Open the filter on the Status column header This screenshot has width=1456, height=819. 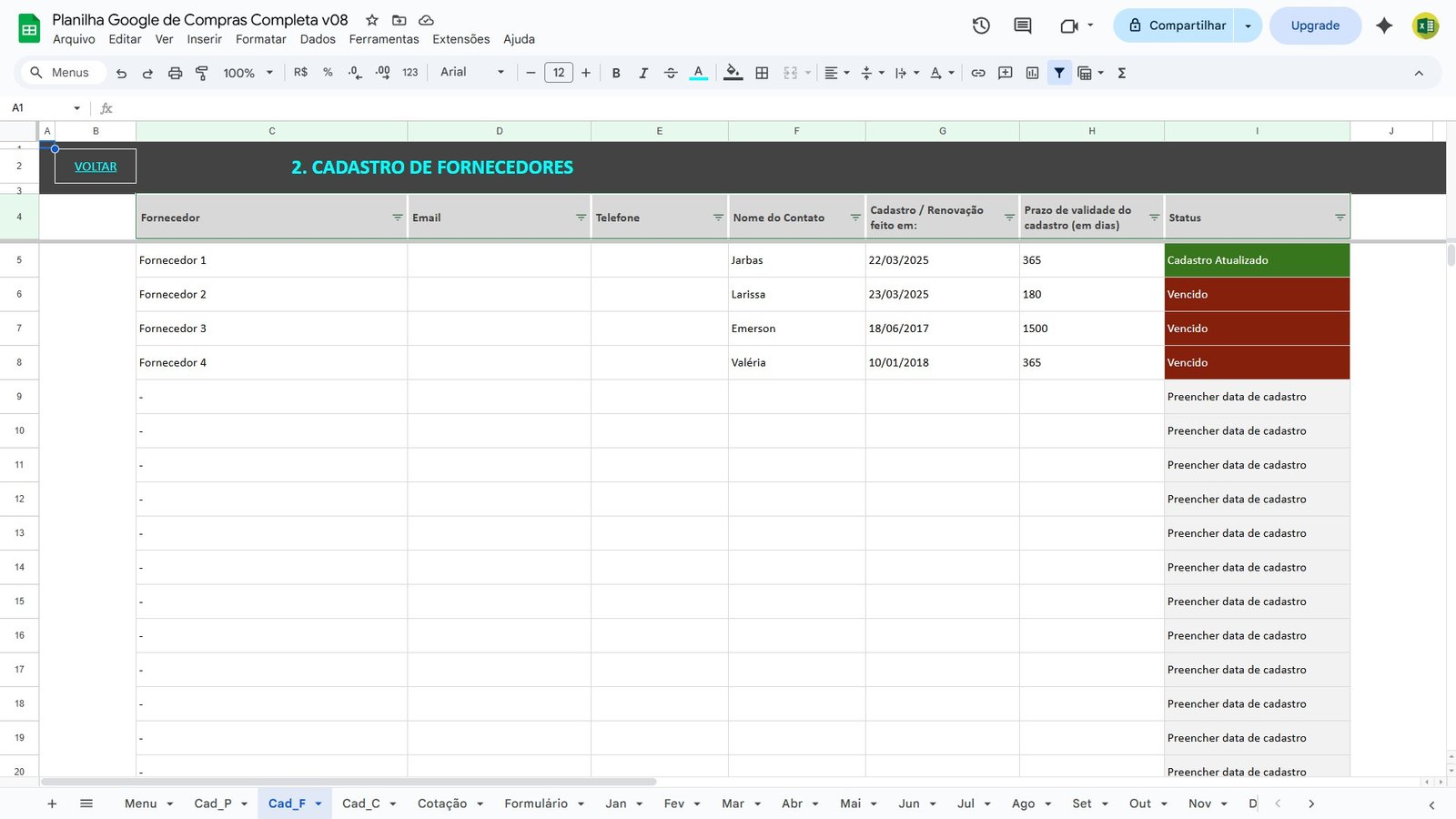pyautogui.click(x=1340, y=217)
